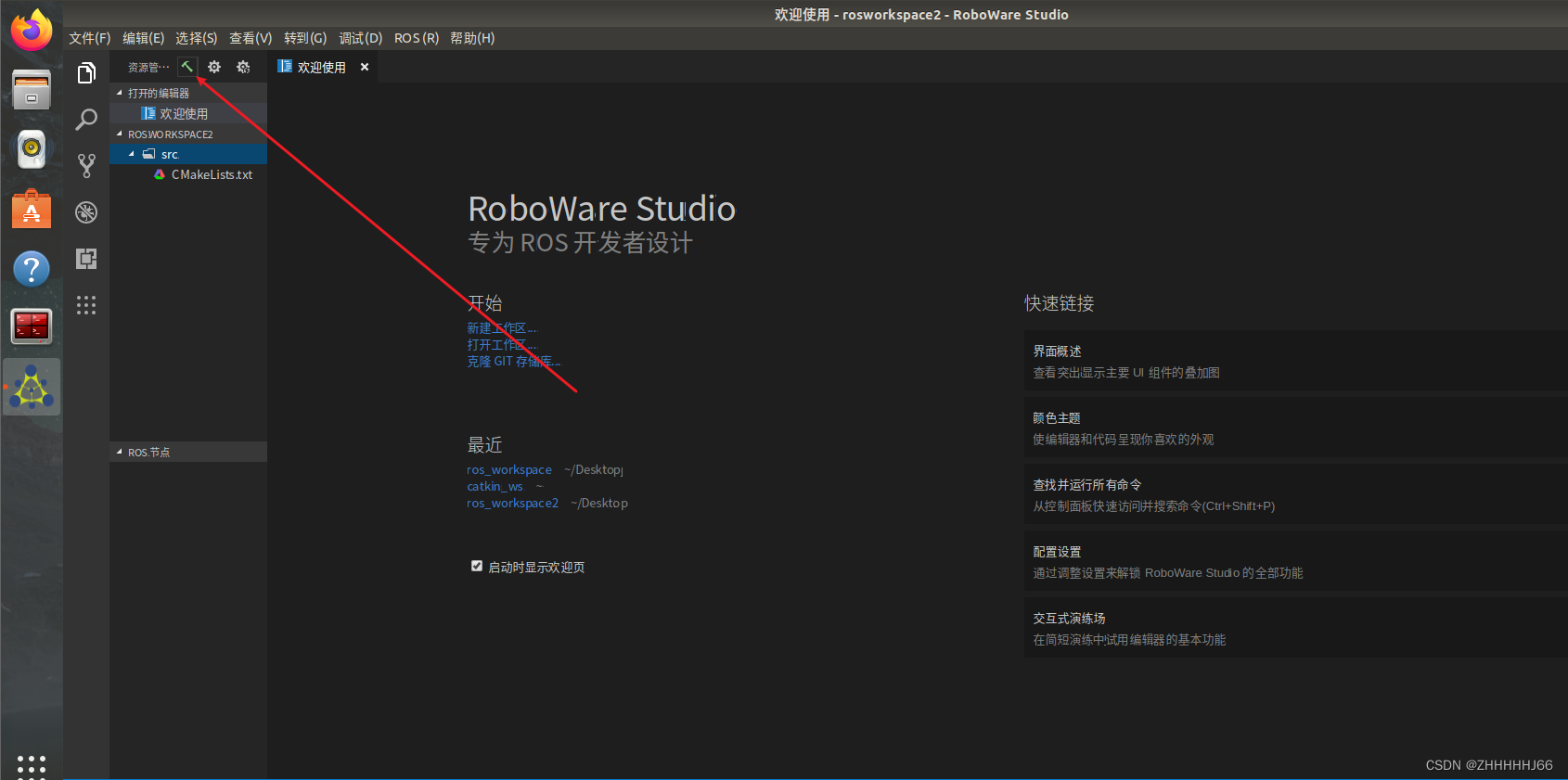Click the RoboWare Studio icon in dock
The width and height of the screenshot is (1568, 780).
tap(32, 388)
